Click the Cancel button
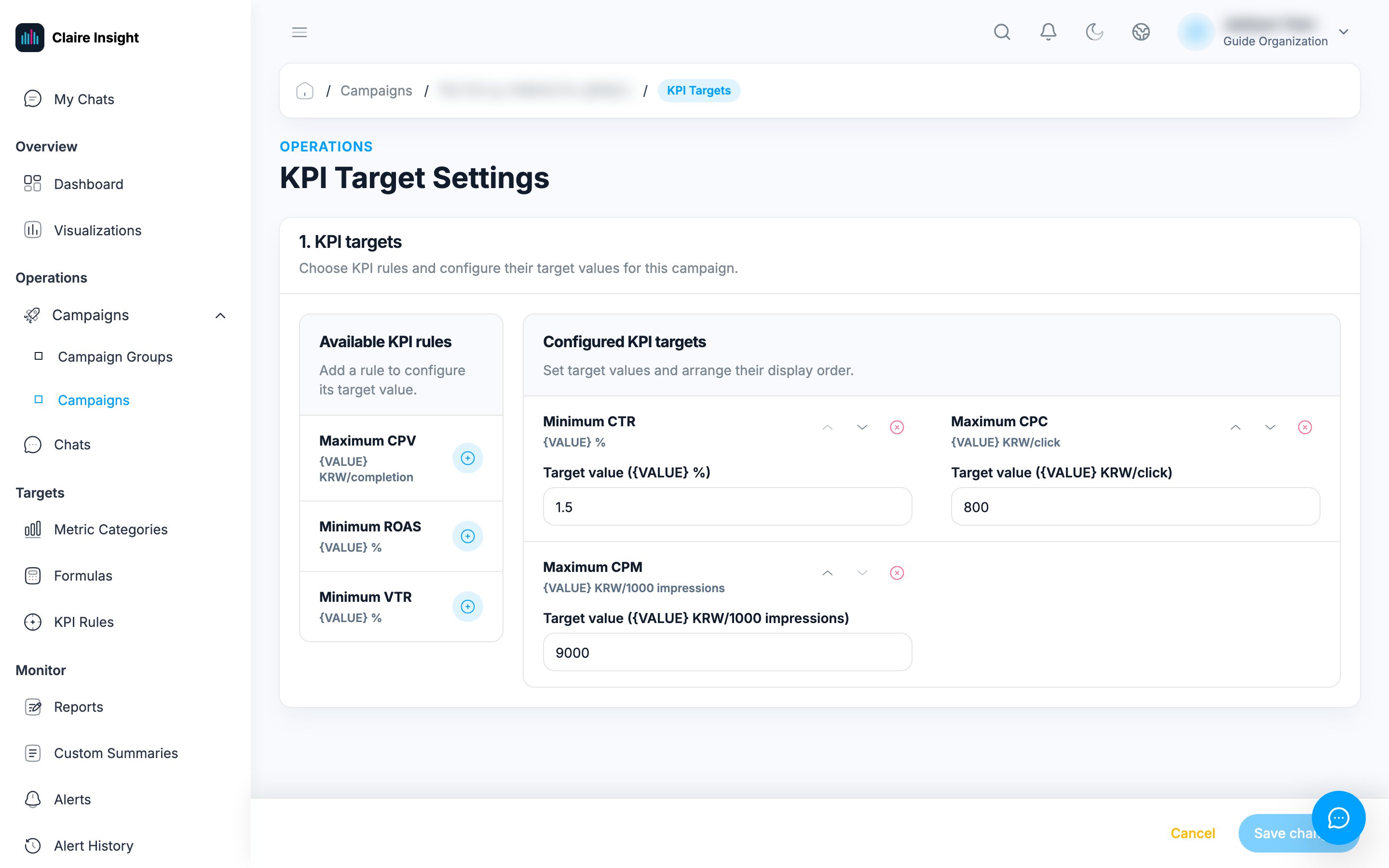 [x=1192, y=834]
